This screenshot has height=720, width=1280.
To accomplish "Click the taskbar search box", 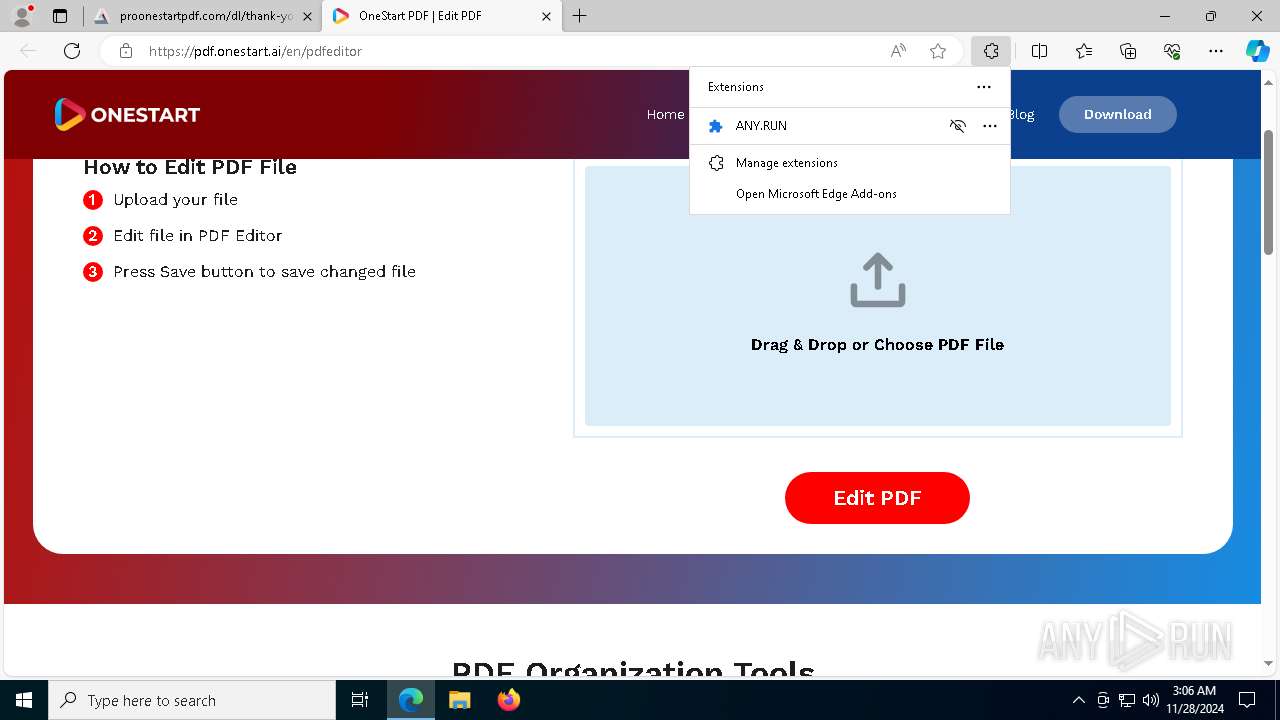I will pyautogui.click(x=192, y=700).
